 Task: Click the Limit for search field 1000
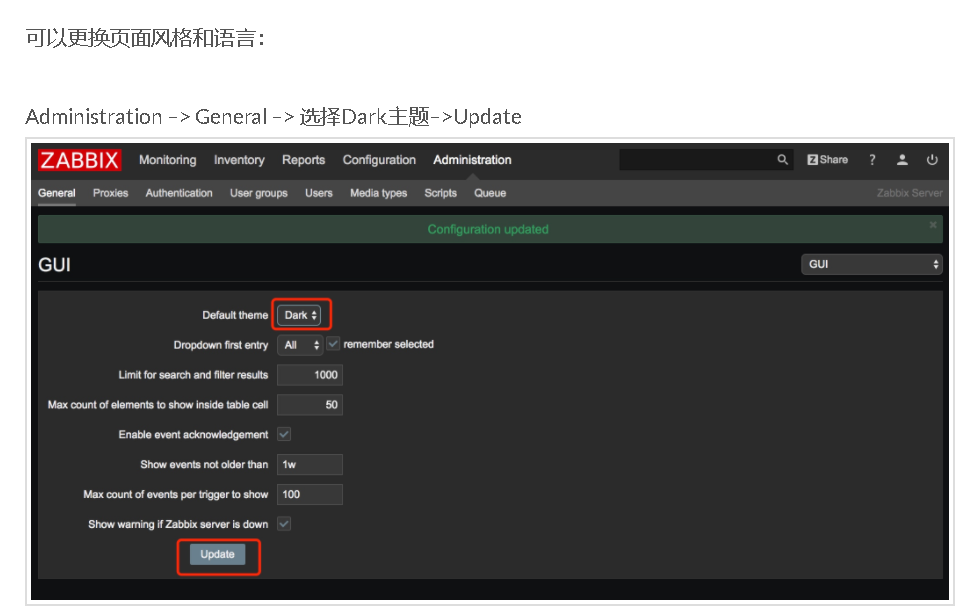click(310, 375)
